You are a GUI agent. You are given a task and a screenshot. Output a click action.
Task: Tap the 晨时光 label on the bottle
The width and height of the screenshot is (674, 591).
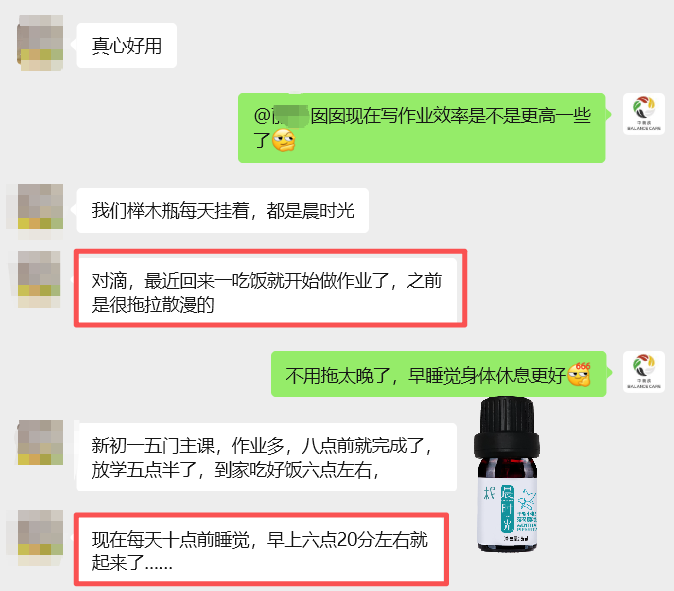coord(508,509)
